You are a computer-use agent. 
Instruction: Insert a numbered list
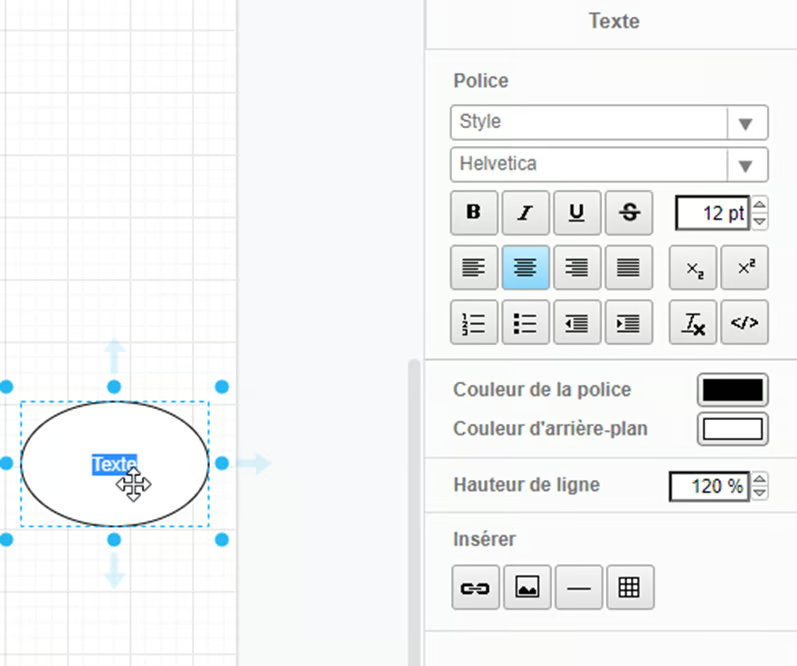(x=475, y=323)
